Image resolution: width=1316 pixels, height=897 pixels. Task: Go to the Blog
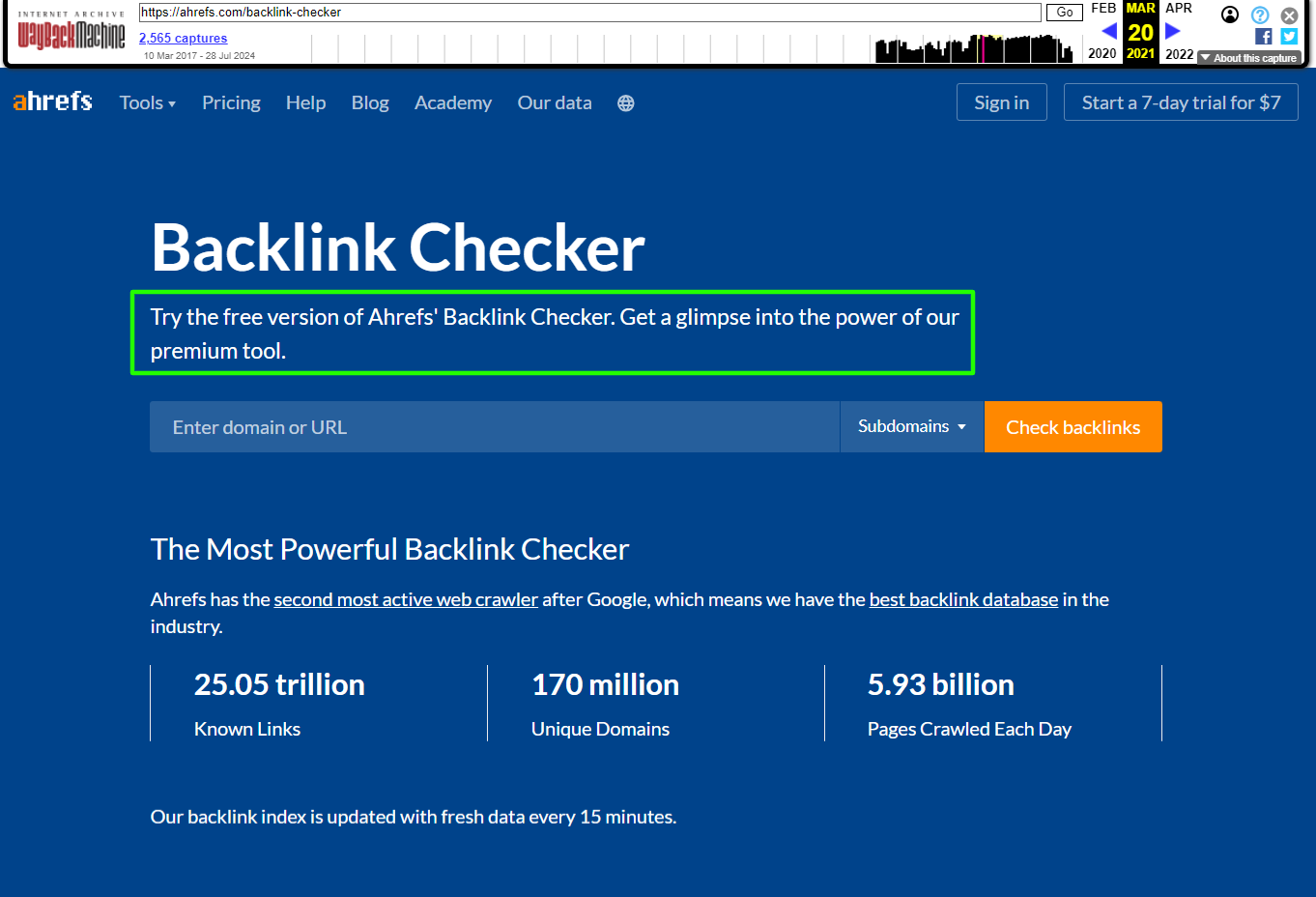[x=370, y=102]
